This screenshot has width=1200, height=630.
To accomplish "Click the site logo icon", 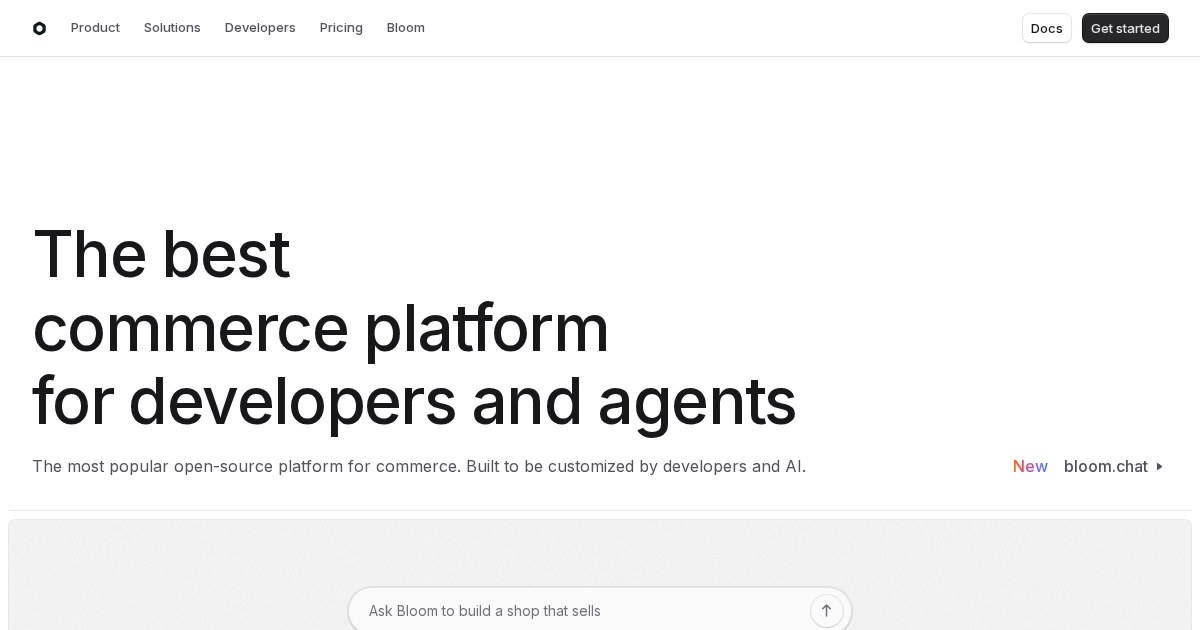I will click(39, 28).
